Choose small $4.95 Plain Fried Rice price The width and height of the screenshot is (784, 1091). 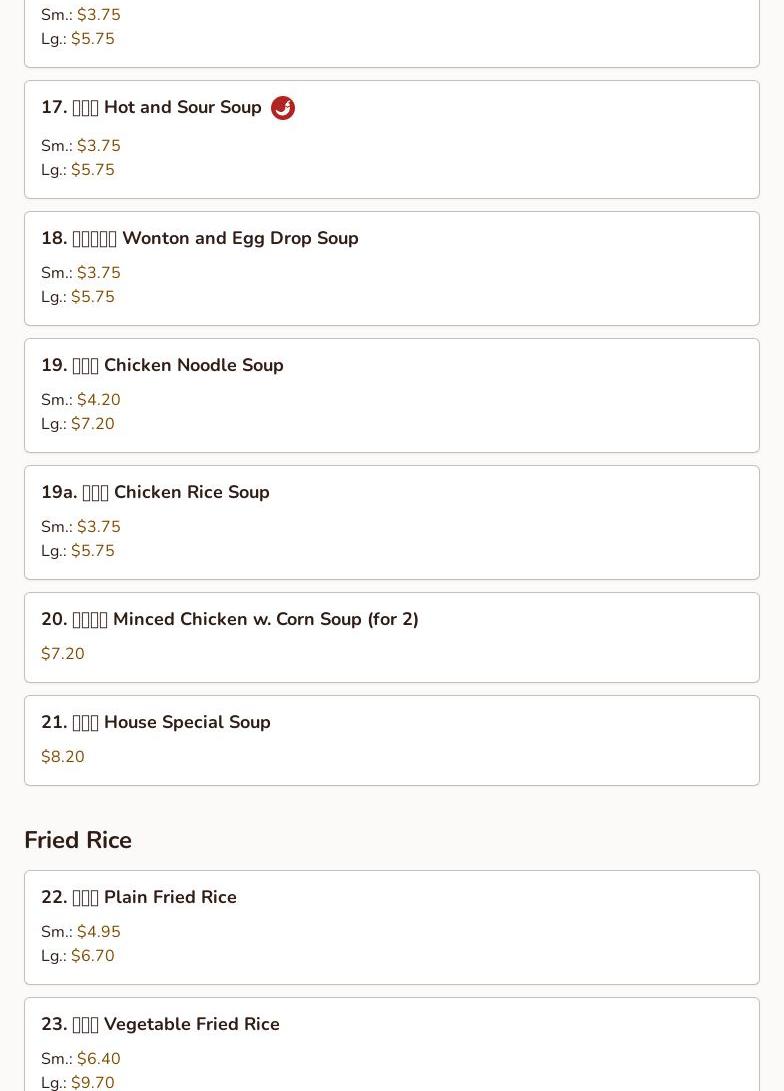(x=98, y=932)
